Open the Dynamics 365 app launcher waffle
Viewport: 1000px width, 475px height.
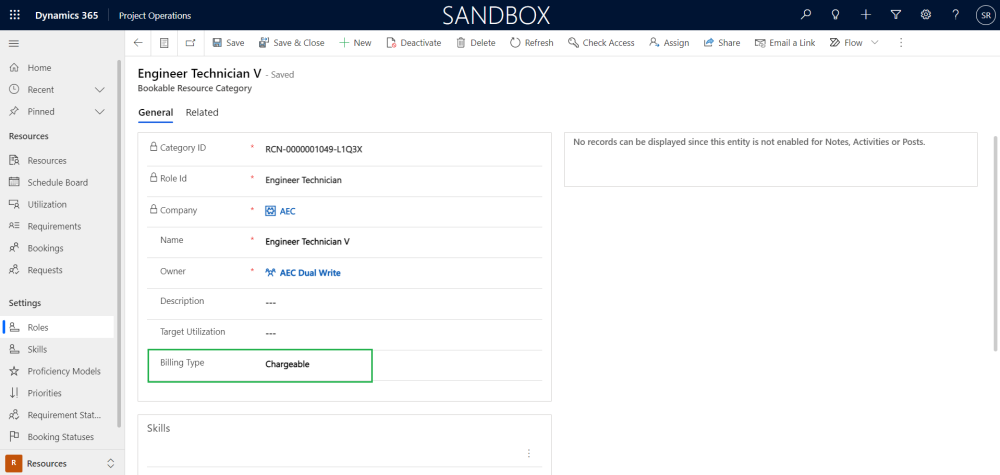click(15, 15)
